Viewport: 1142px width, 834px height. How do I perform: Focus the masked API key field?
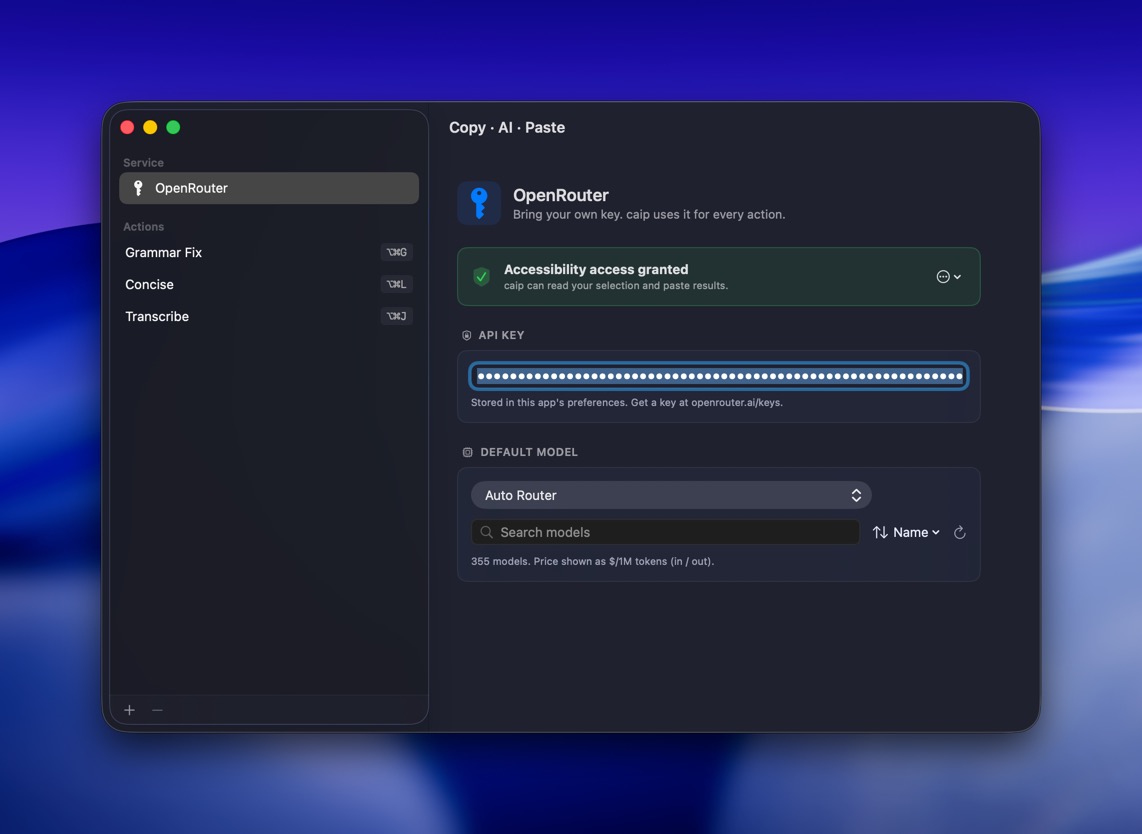pos(719,376)
